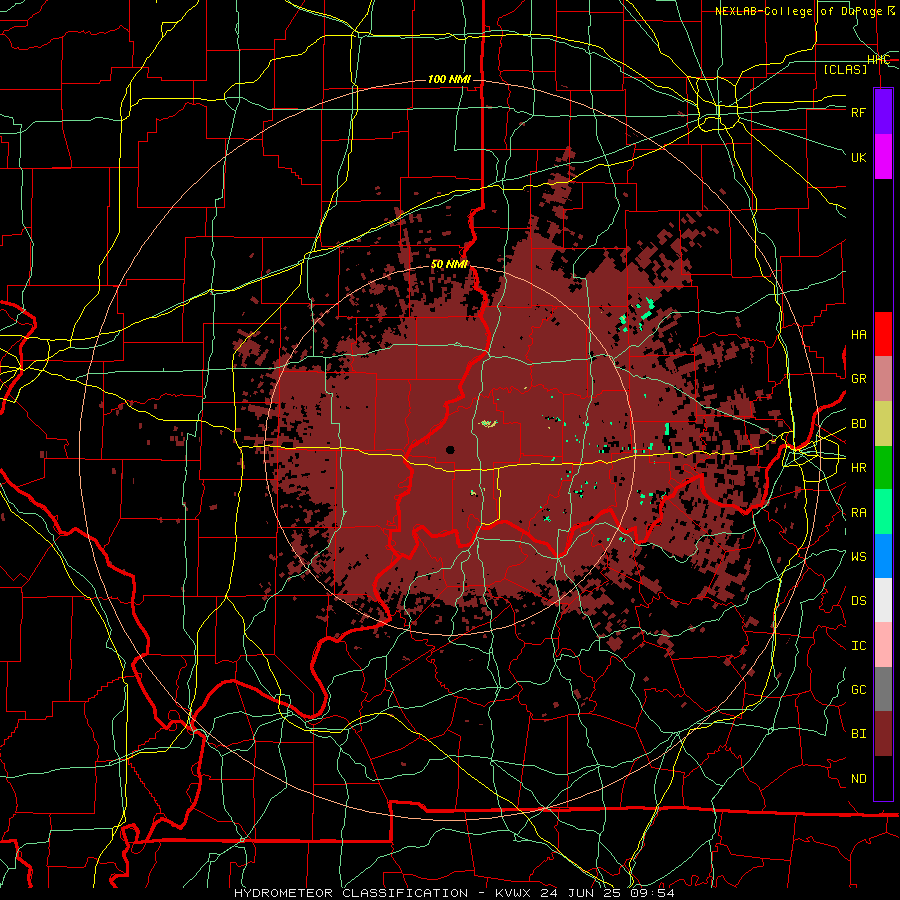Click the GR legend label text
The image size is (900, 900).
[858, 379]
